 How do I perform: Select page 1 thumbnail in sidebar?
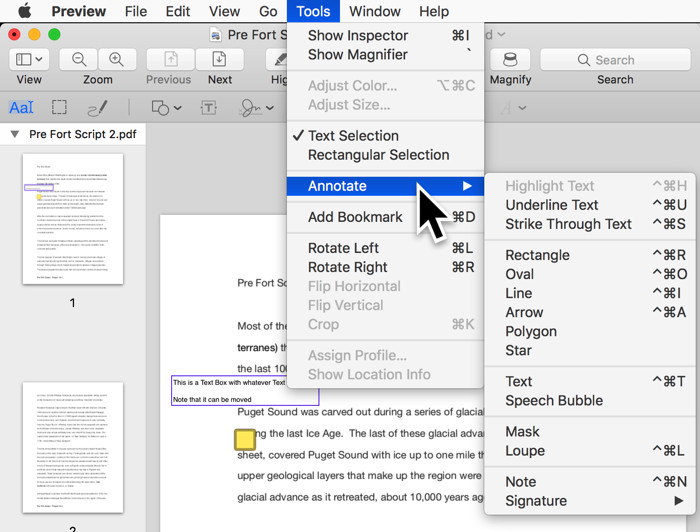click(x=73, y=219)
